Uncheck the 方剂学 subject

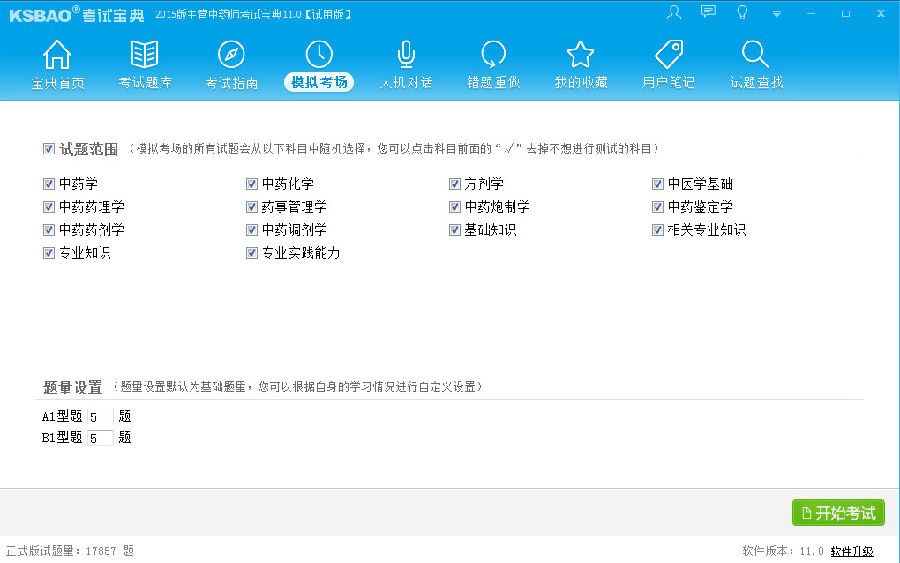[x=455, y=184]
